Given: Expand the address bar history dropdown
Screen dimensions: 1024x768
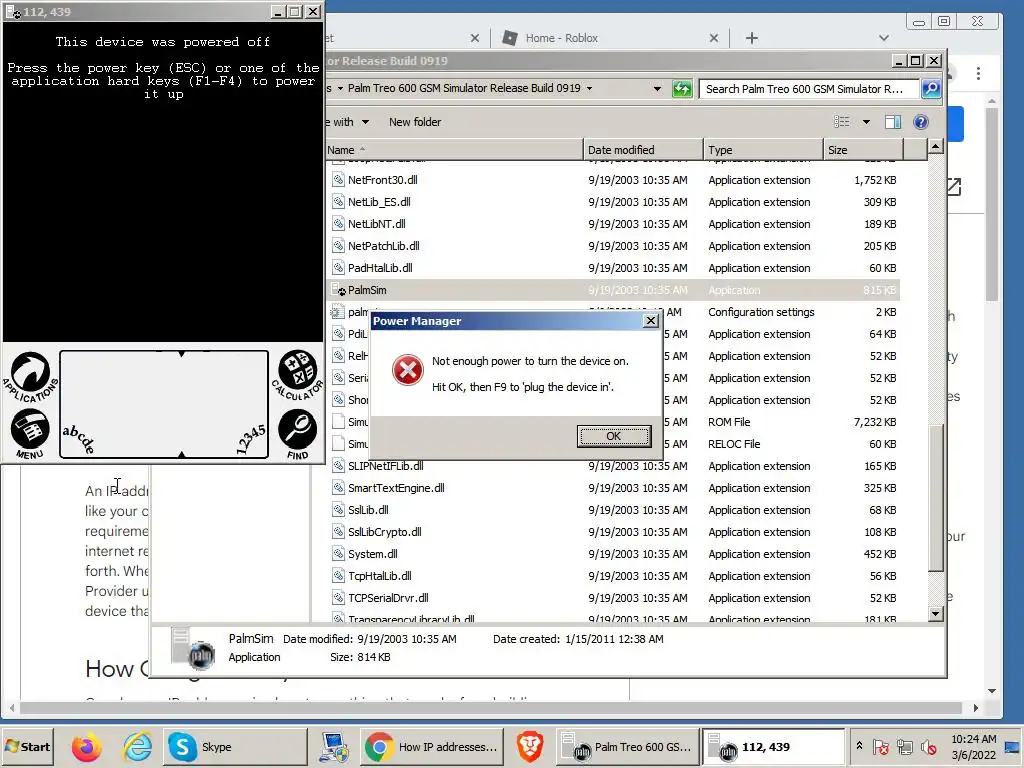Looking at the screenshot, I should pos(657,89).
